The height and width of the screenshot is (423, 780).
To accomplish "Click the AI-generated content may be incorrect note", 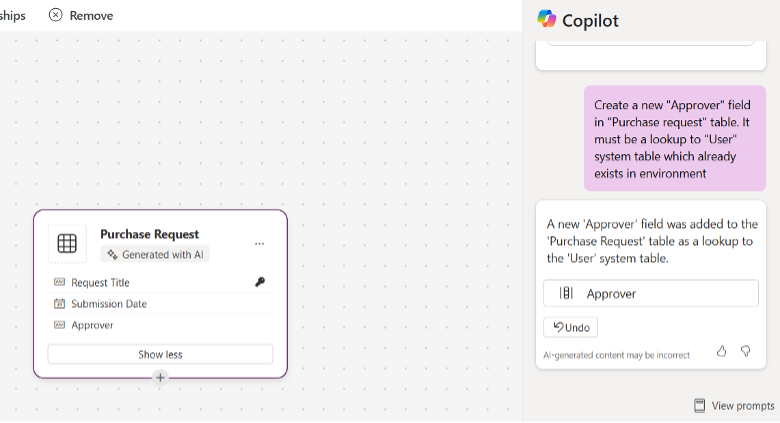I will [x=616, y=355].
